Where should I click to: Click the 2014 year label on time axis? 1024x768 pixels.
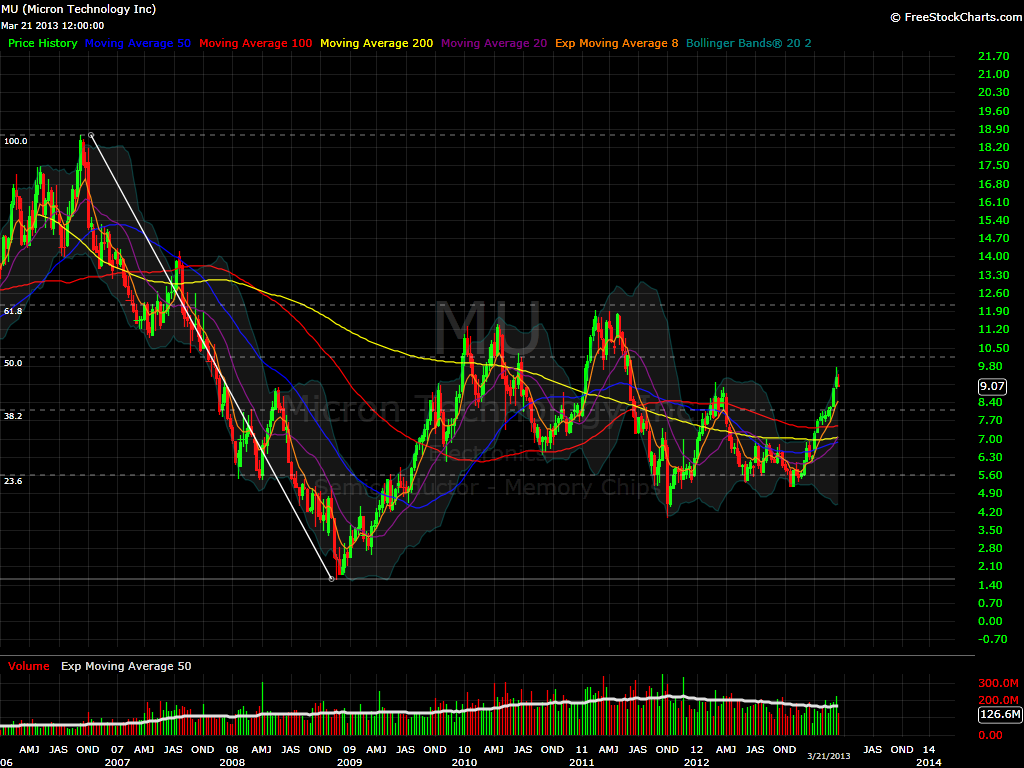[x=929, y=762]
